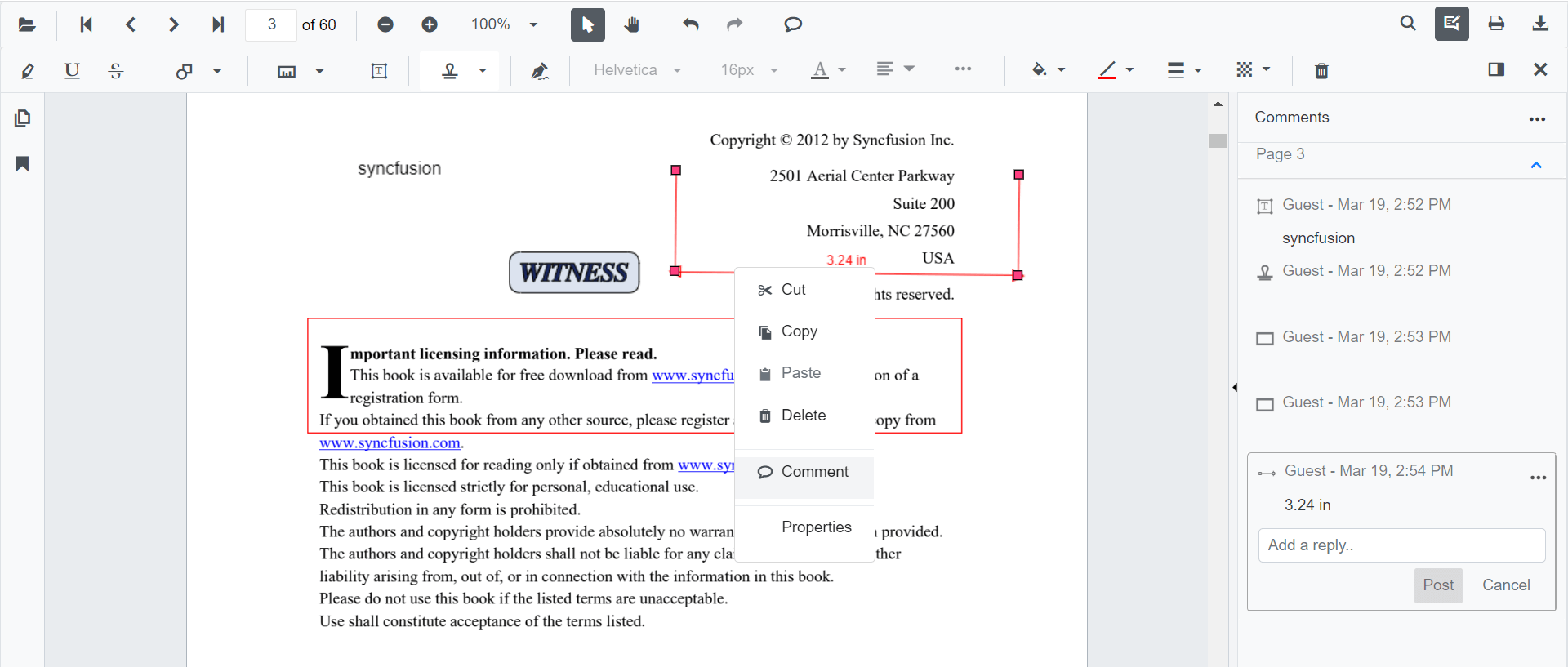Screen dimensions: 1568x667
Task: Open the fill color picker
Action: click(1049, 70)
